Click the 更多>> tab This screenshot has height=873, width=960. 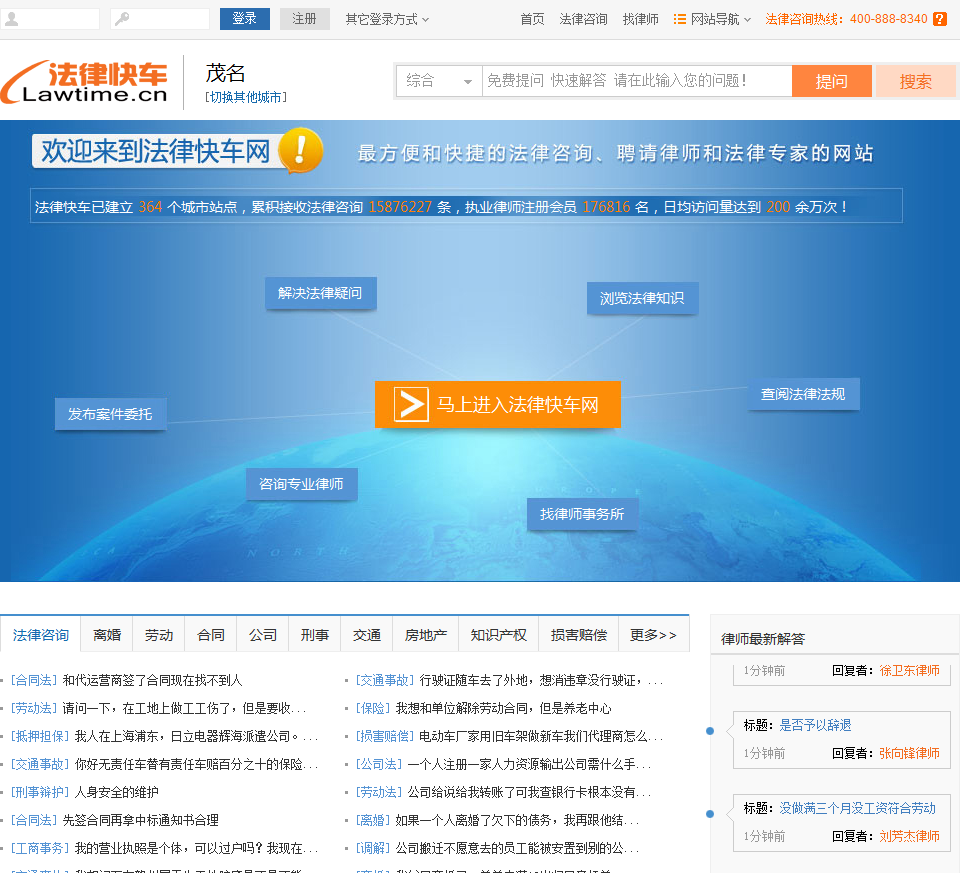point(654,635)
